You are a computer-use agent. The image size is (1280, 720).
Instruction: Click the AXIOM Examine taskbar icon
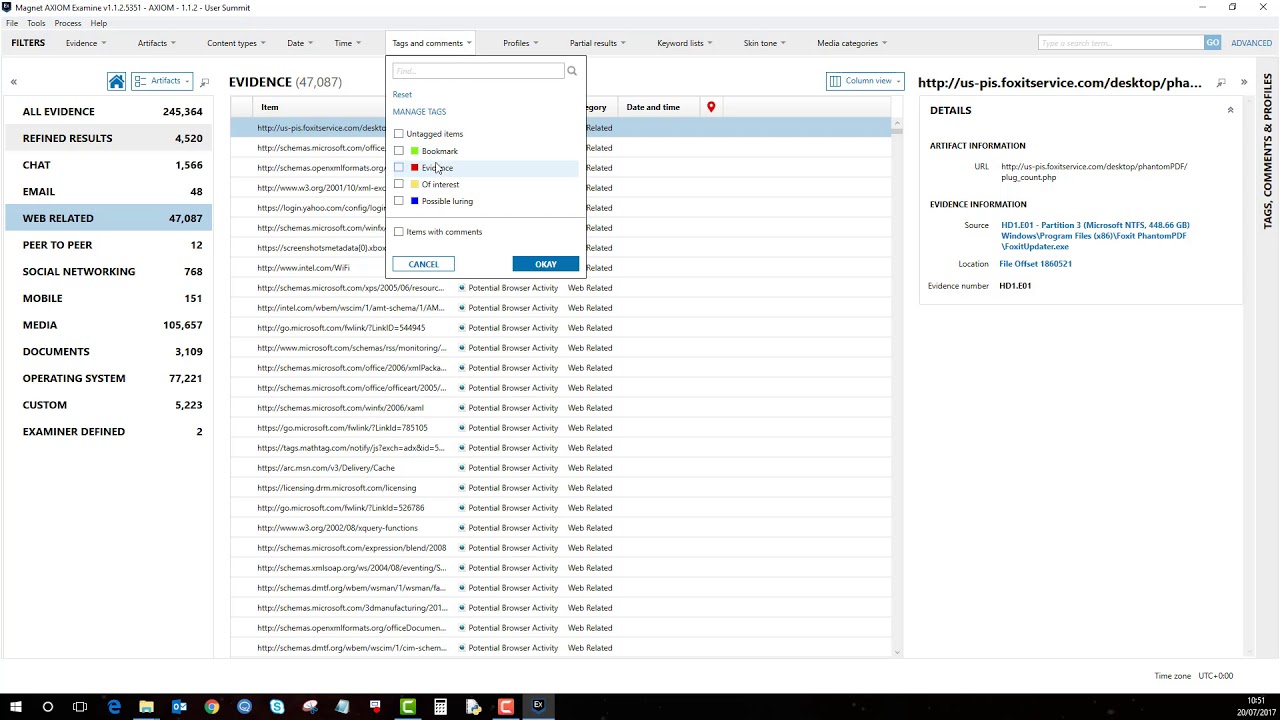538,705
